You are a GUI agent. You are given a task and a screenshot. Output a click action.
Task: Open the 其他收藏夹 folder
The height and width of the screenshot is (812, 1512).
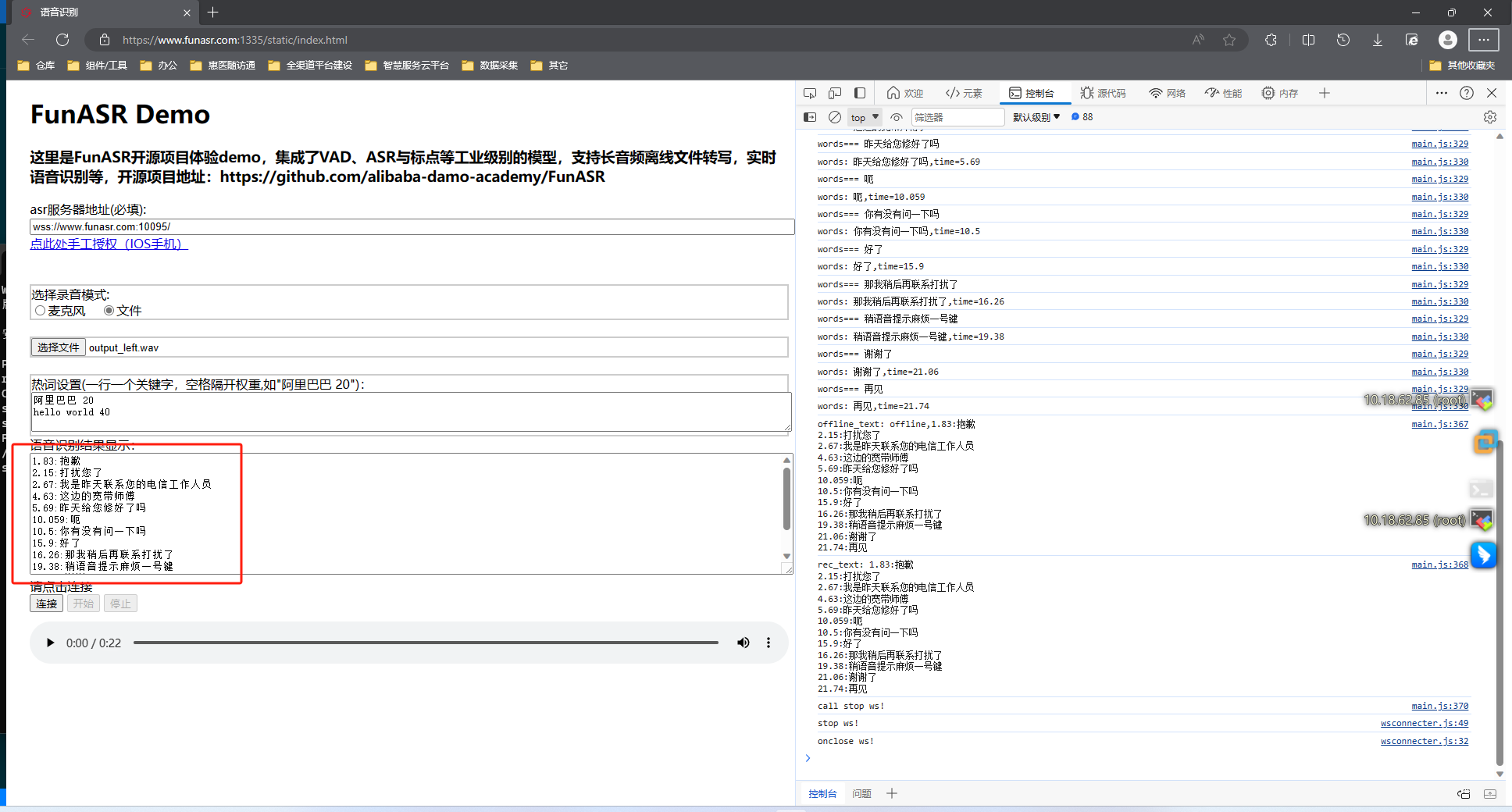1462,66
